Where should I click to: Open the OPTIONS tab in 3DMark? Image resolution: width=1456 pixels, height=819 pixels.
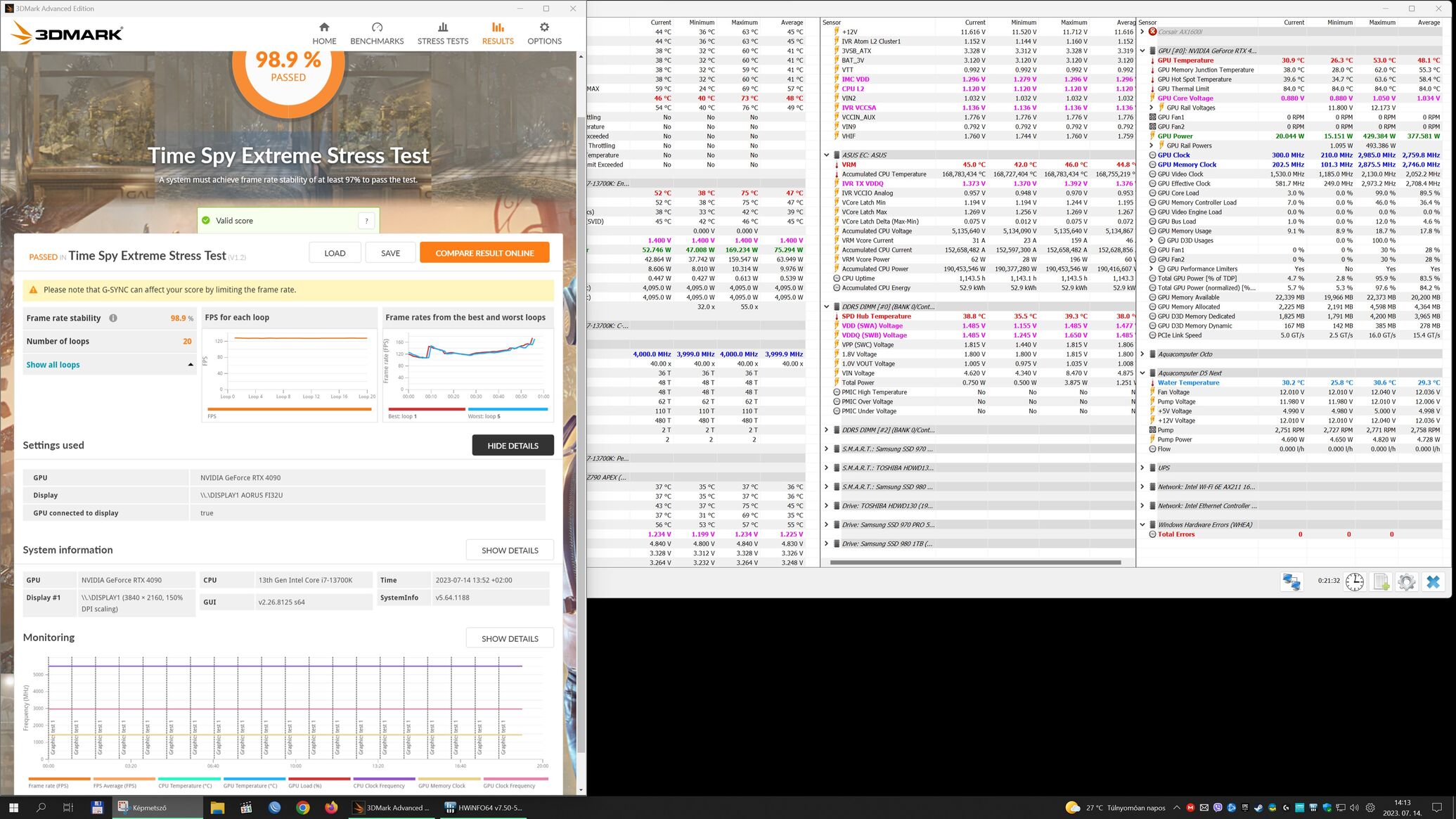click(544, 33)
